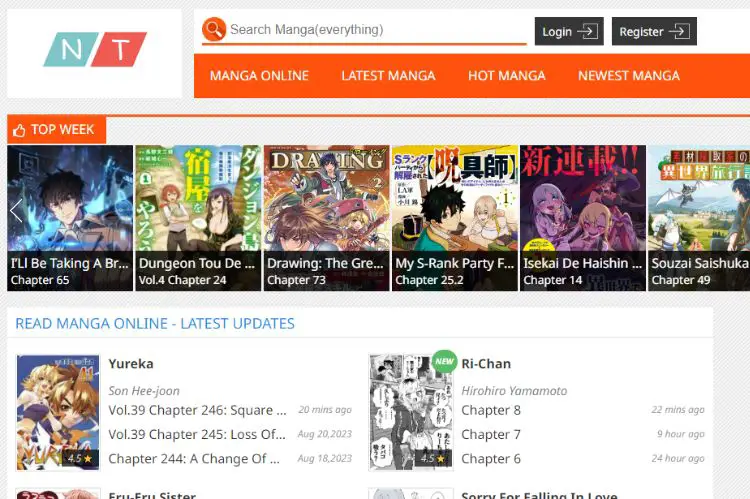Open the Yureka title link
This screenshot has width=750, height=499.
pyautogui.click(x=131, y=364)
